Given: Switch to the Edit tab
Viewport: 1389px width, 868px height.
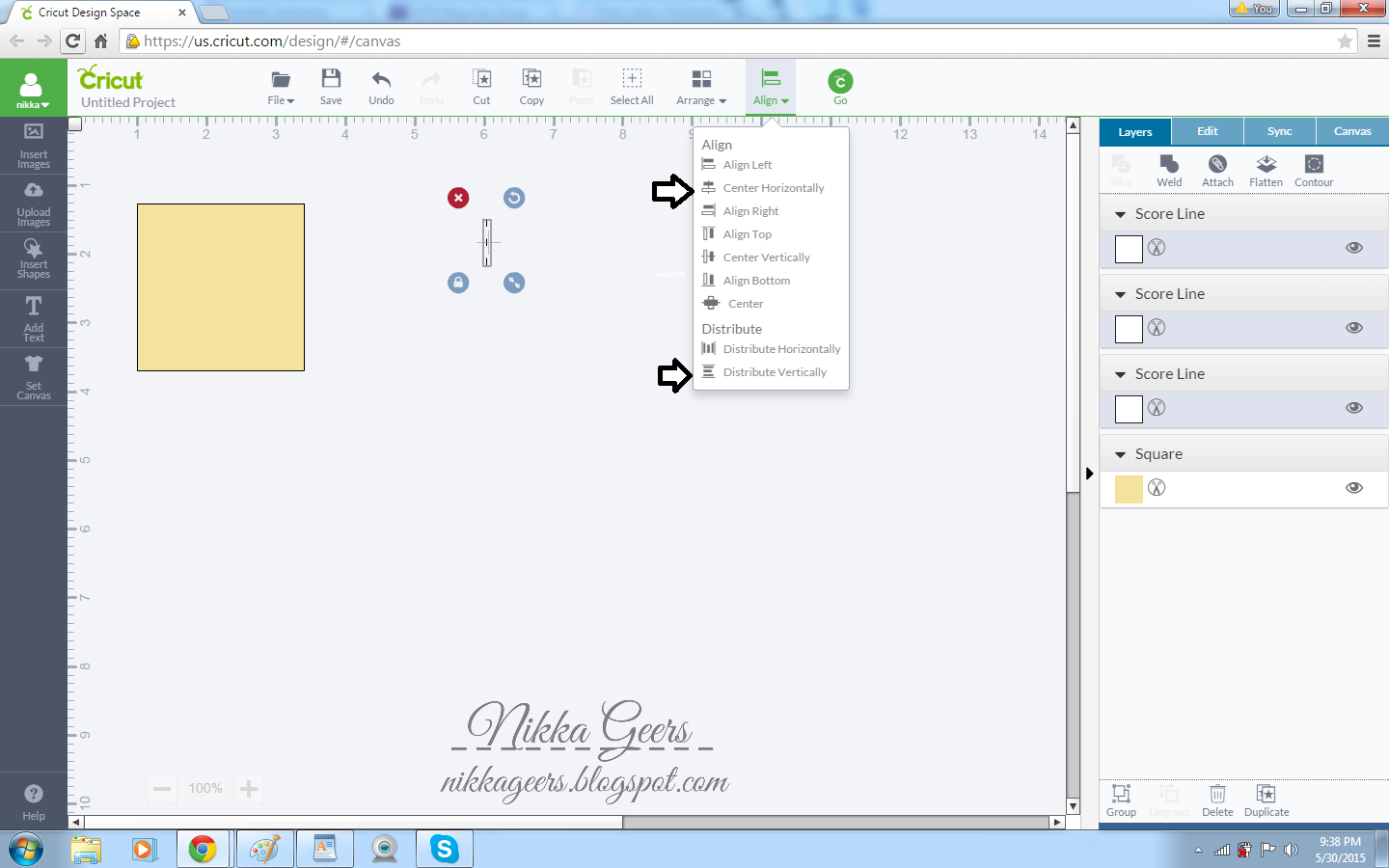Looking at the screenshot, I should [1207, 131].
